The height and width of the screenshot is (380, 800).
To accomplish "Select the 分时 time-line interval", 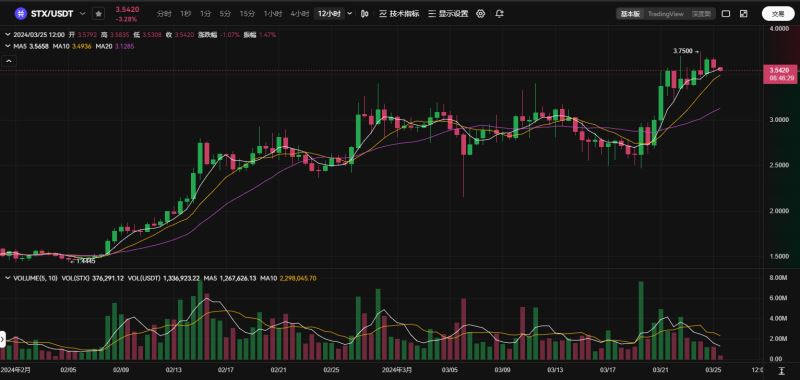I will (x=164, y=14).
